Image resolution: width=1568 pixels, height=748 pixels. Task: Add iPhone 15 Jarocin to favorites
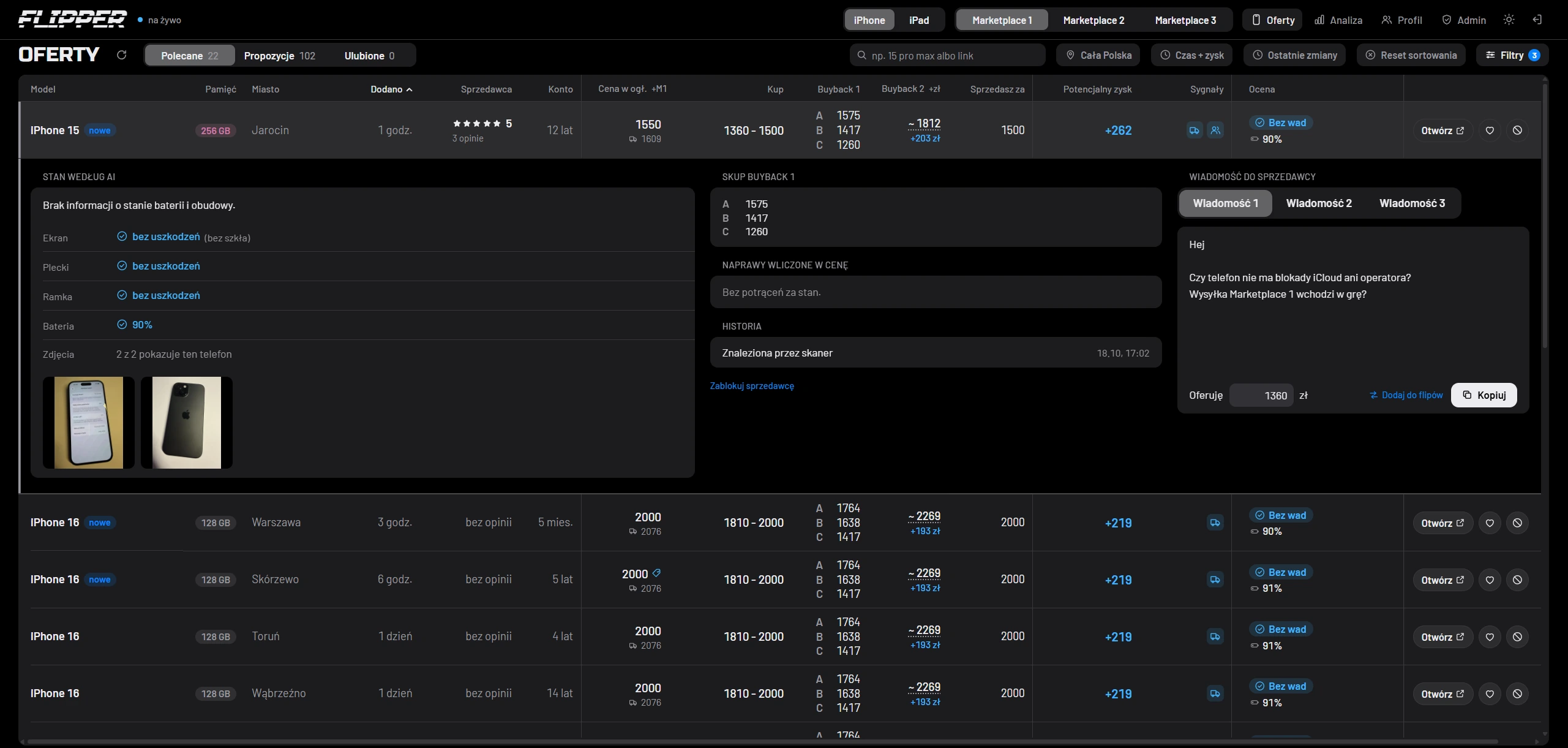point(1490,130)
